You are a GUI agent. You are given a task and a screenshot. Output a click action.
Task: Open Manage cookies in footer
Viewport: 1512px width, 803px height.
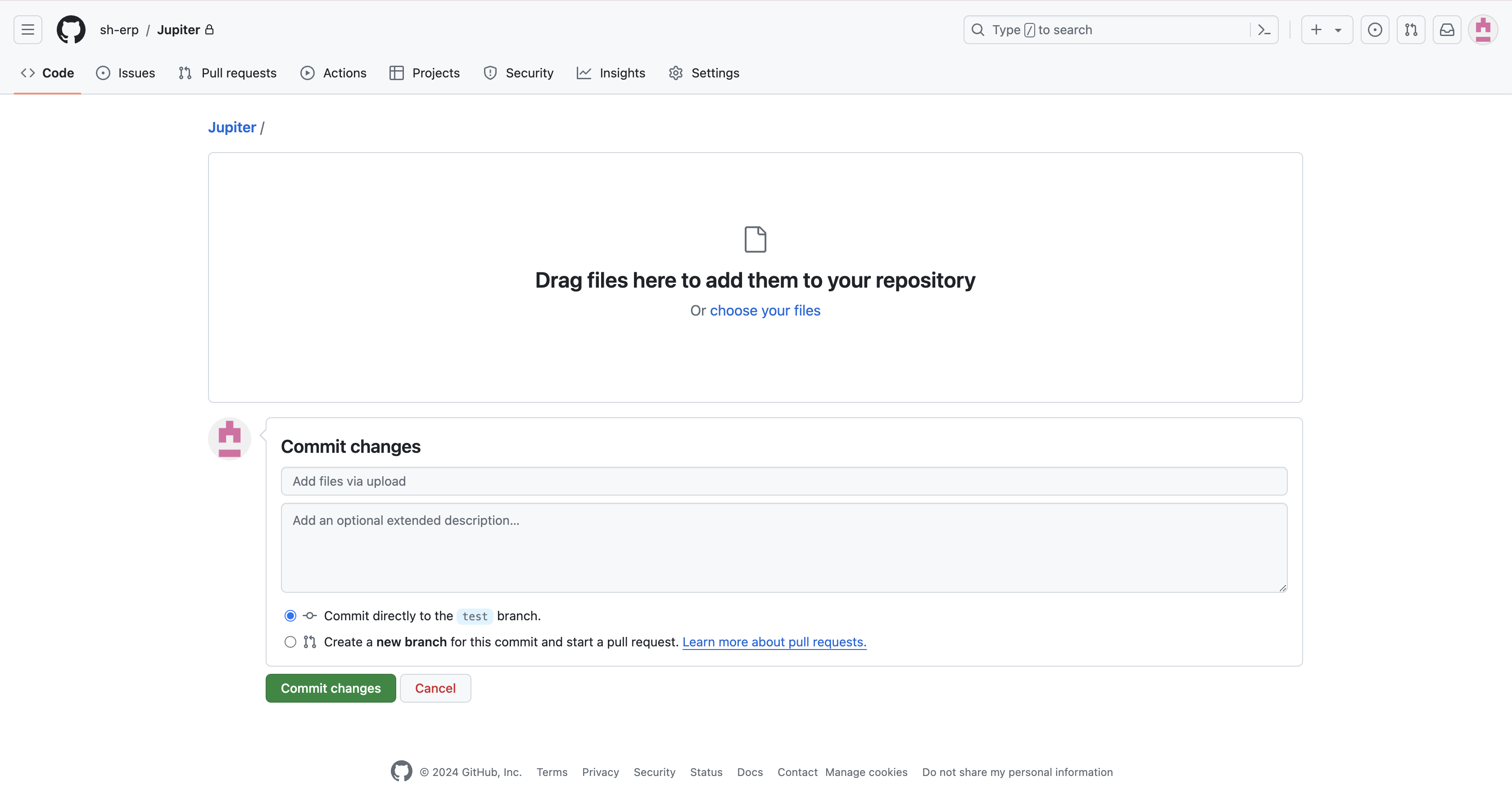tap(866, 772)
